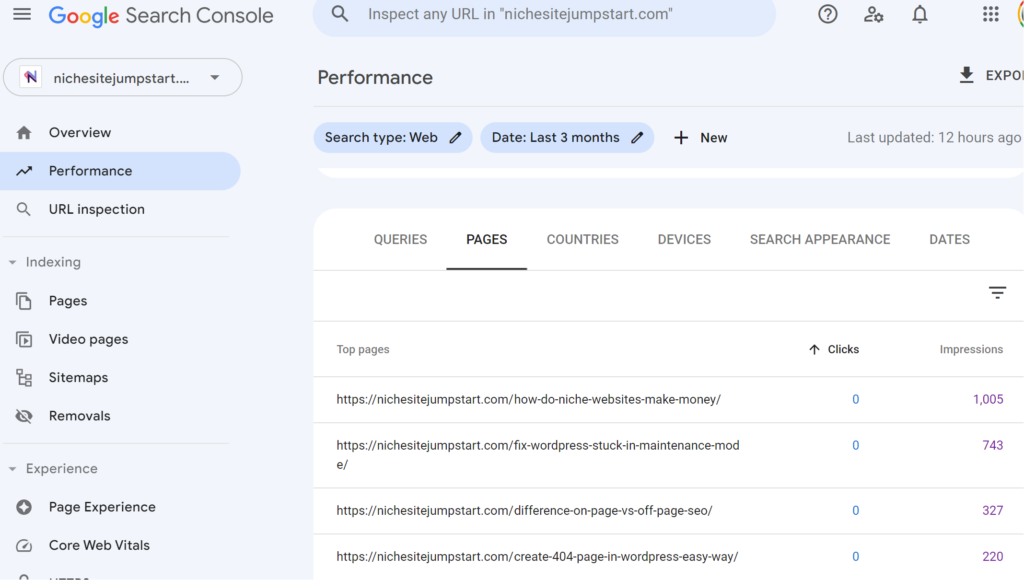1024x580 pixels.
Task: Open the fix-wordpress-stuck-in-maintenance-mode row
Action: click(669, 455)
